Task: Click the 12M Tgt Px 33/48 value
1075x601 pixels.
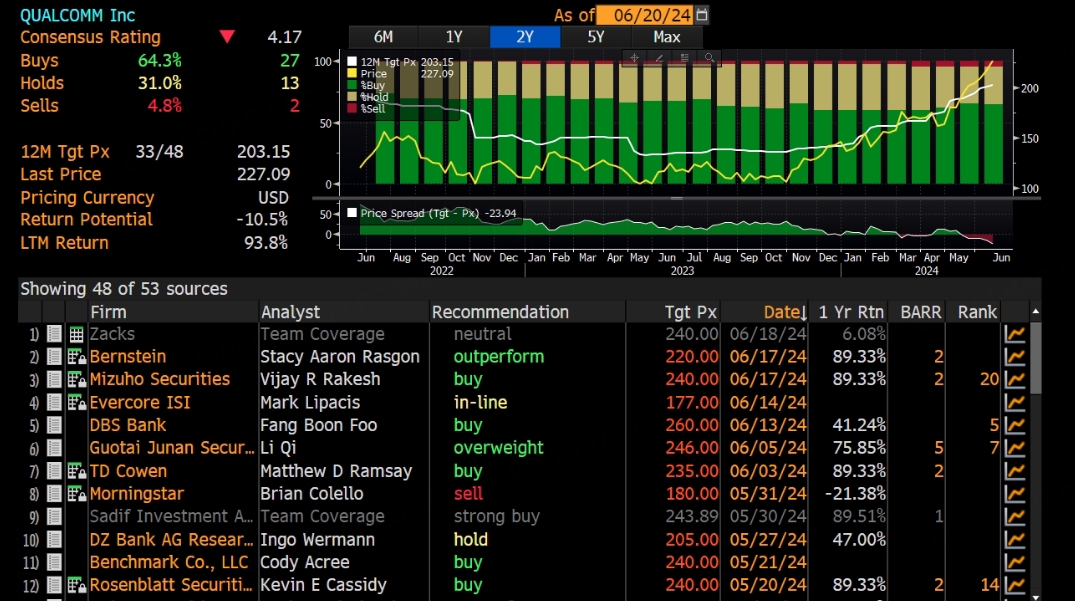Action: coord(159,151)
